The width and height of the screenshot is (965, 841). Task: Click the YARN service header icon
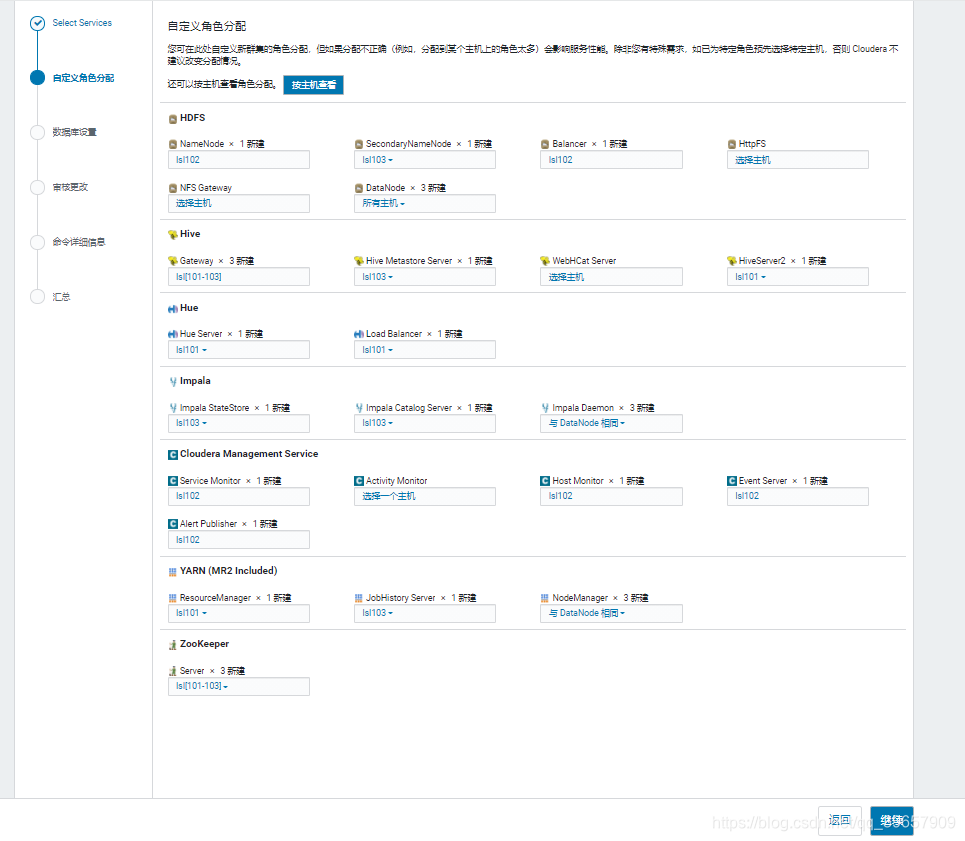pyautogui.click(x=173, y=572)
